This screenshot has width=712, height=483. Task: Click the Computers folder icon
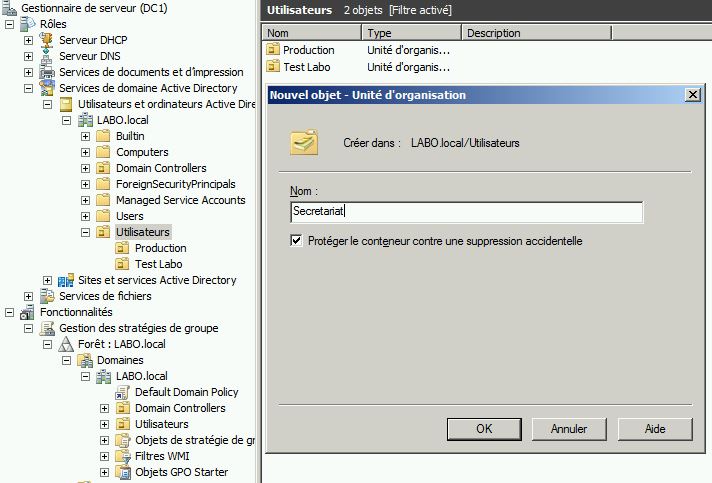pyautogui.click(x=104, y=152)
